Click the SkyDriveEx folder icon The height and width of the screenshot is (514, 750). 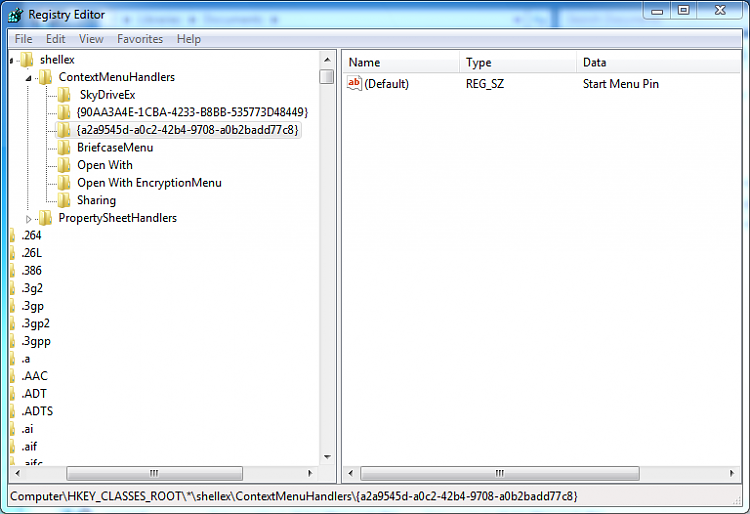(x=64, y=95)
